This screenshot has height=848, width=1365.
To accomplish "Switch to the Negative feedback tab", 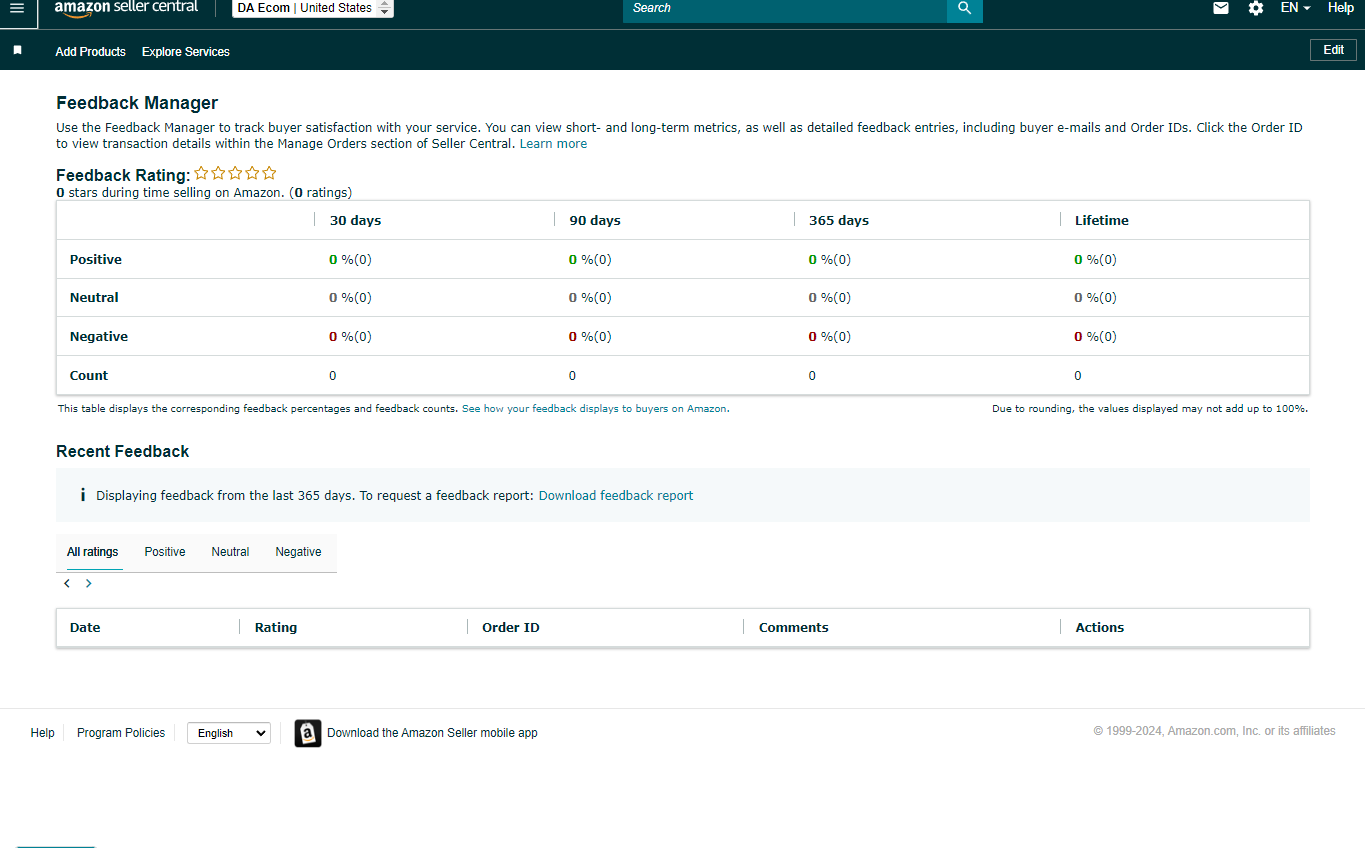I will (x=299, y=552).
